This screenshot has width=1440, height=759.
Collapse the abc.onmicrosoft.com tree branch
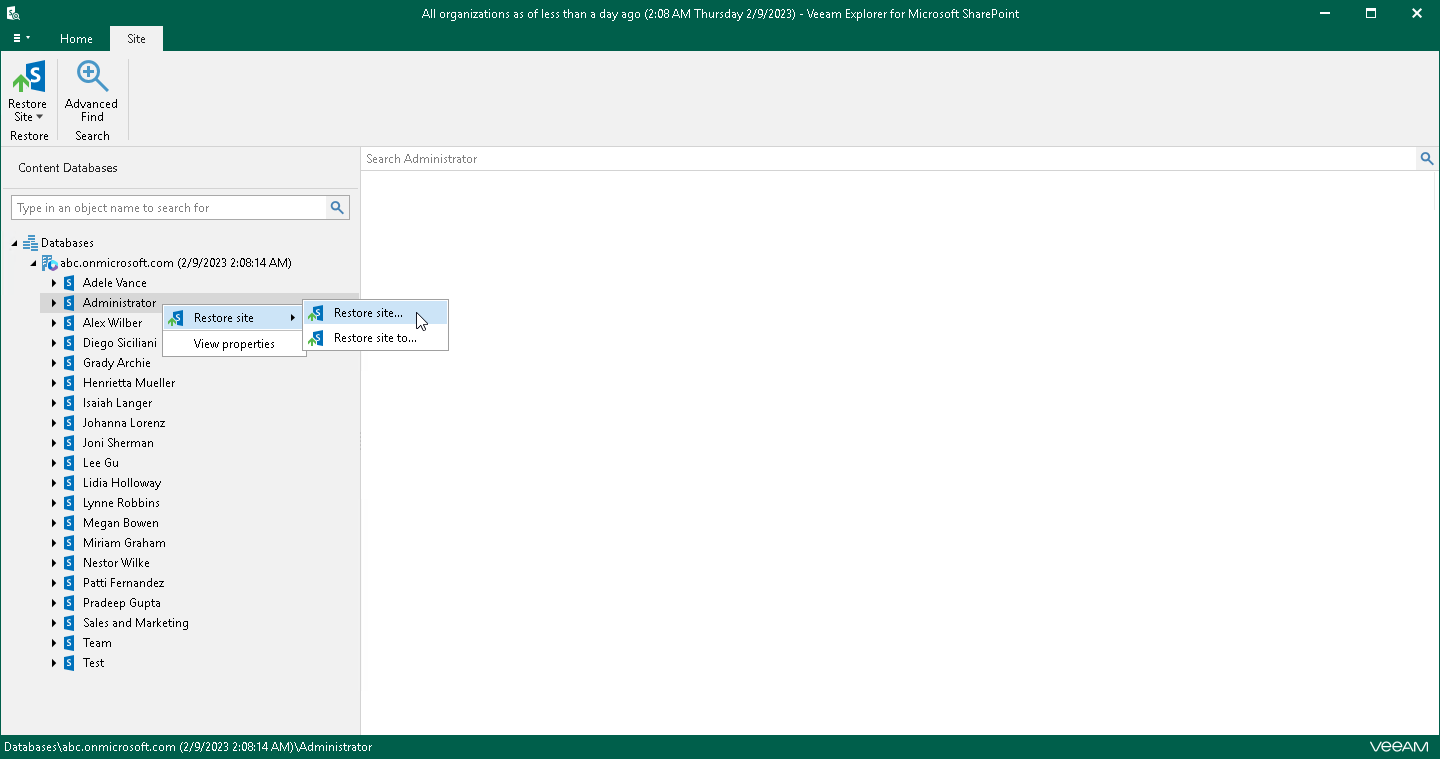click(x=33, y=262)
